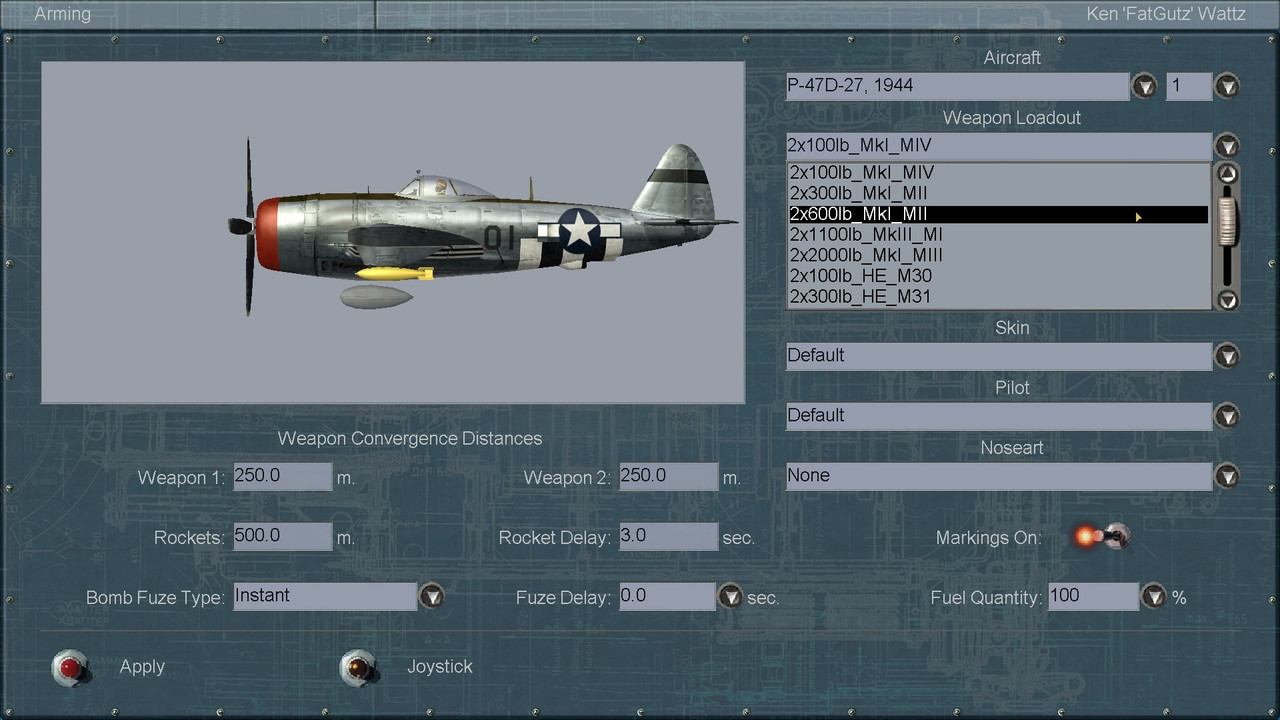This screenshot has width=1280, height=720.
Task: Select 2x600lb_MkI_MII loadout in list
Action: [x=998, y=214]
